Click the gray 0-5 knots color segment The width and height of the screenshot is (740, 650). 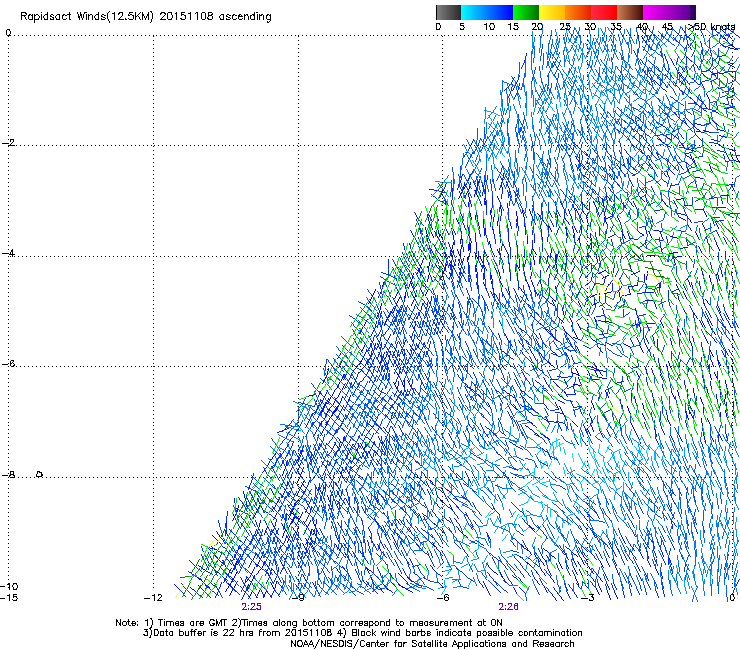(x=448, y=12)
